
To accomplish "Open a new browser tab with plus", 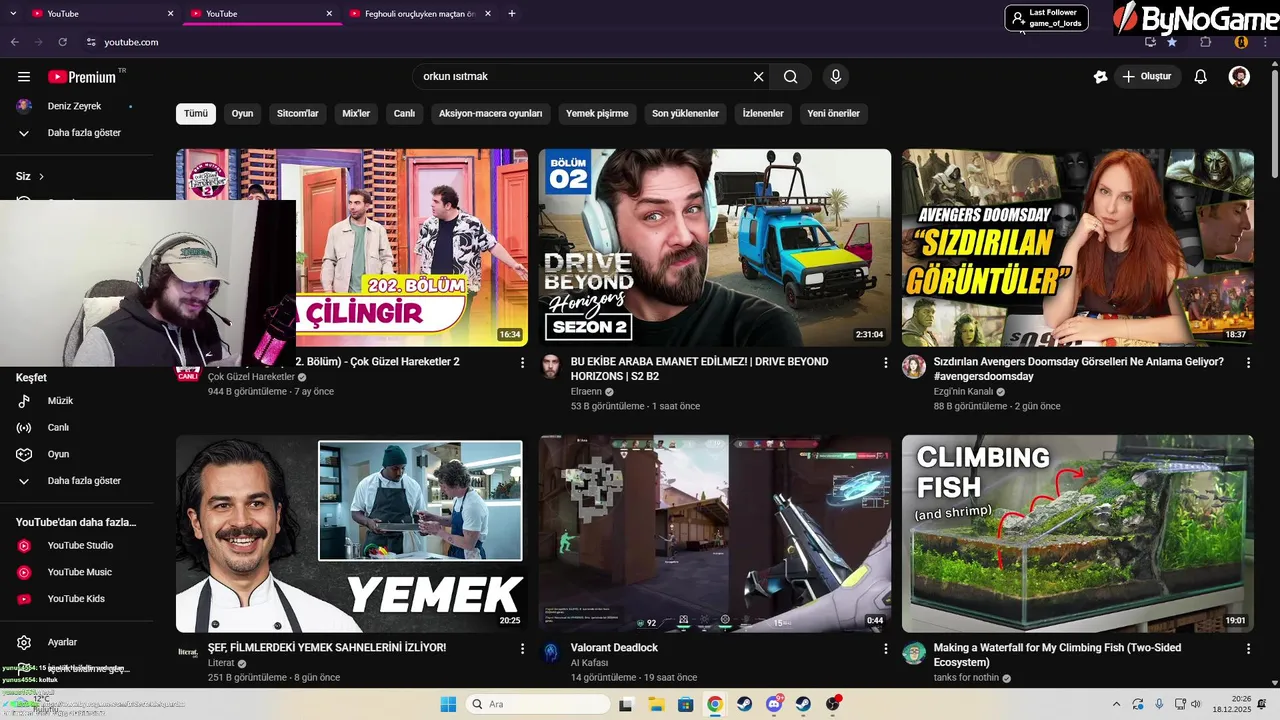I will coord(512,14).
